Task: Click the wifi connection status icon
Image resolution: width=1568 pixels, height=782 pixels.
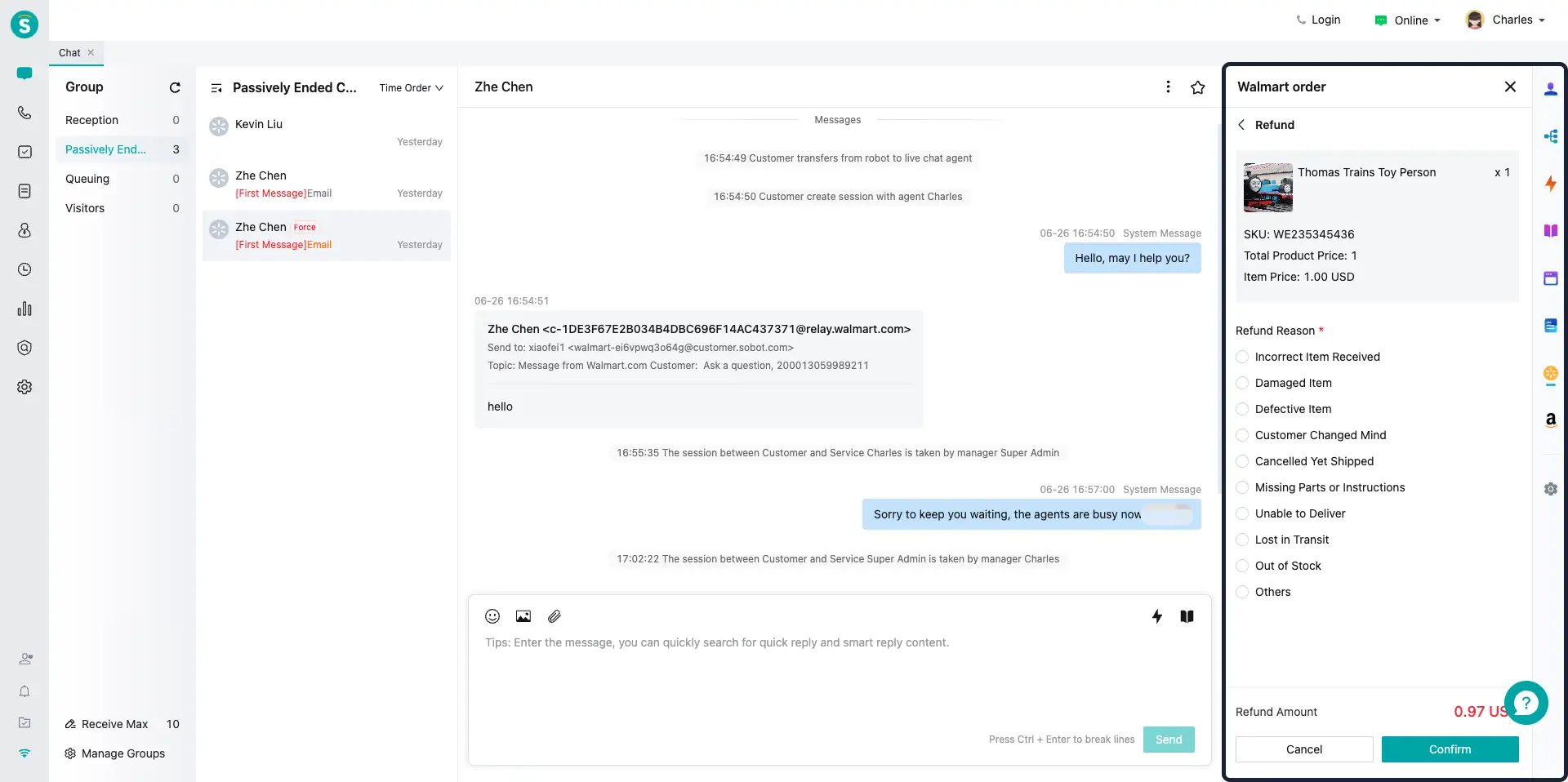Action: pyautogui.click(x=24, y=753)
